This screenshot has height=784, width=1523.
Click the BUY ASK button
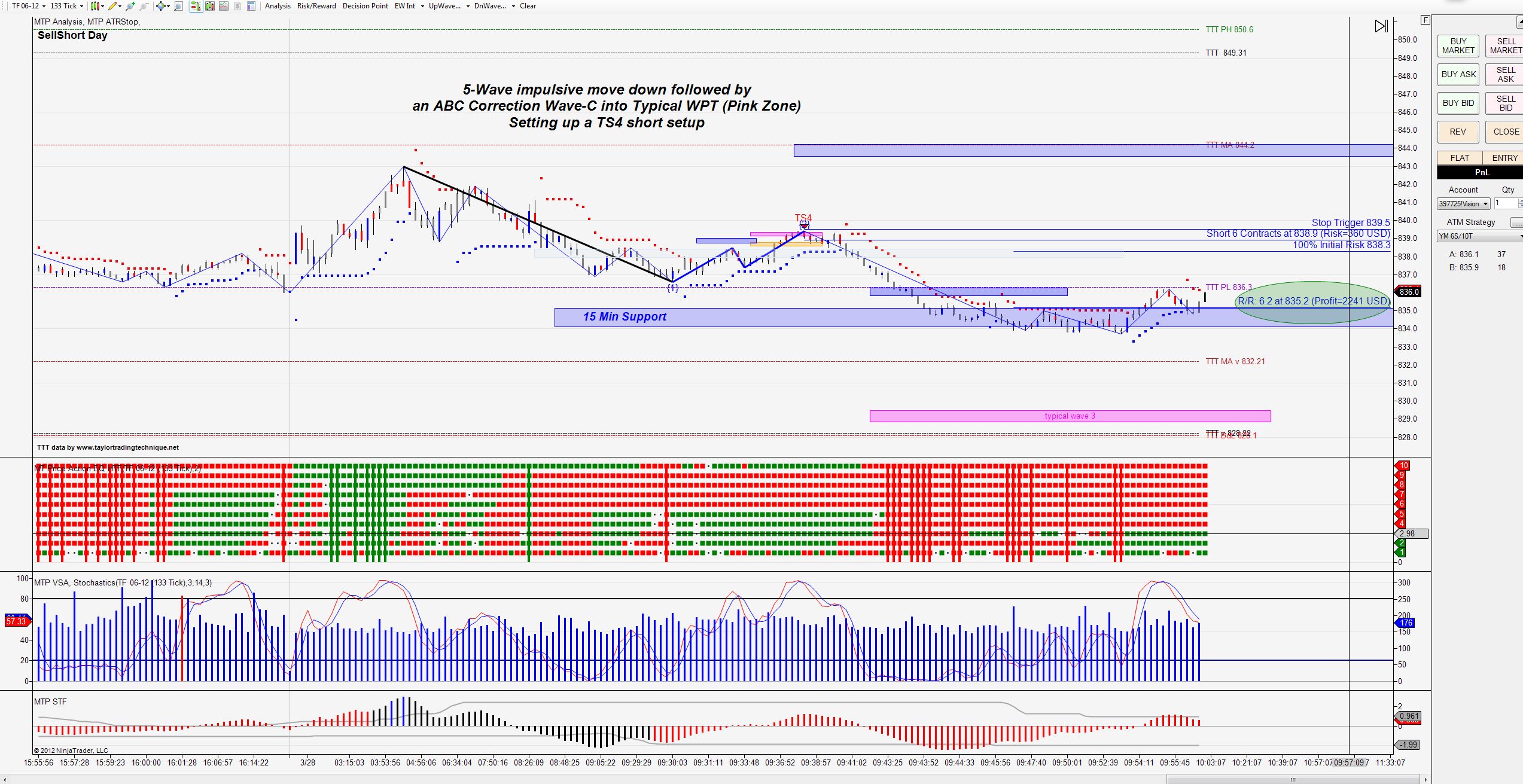tap(1458, 75)
